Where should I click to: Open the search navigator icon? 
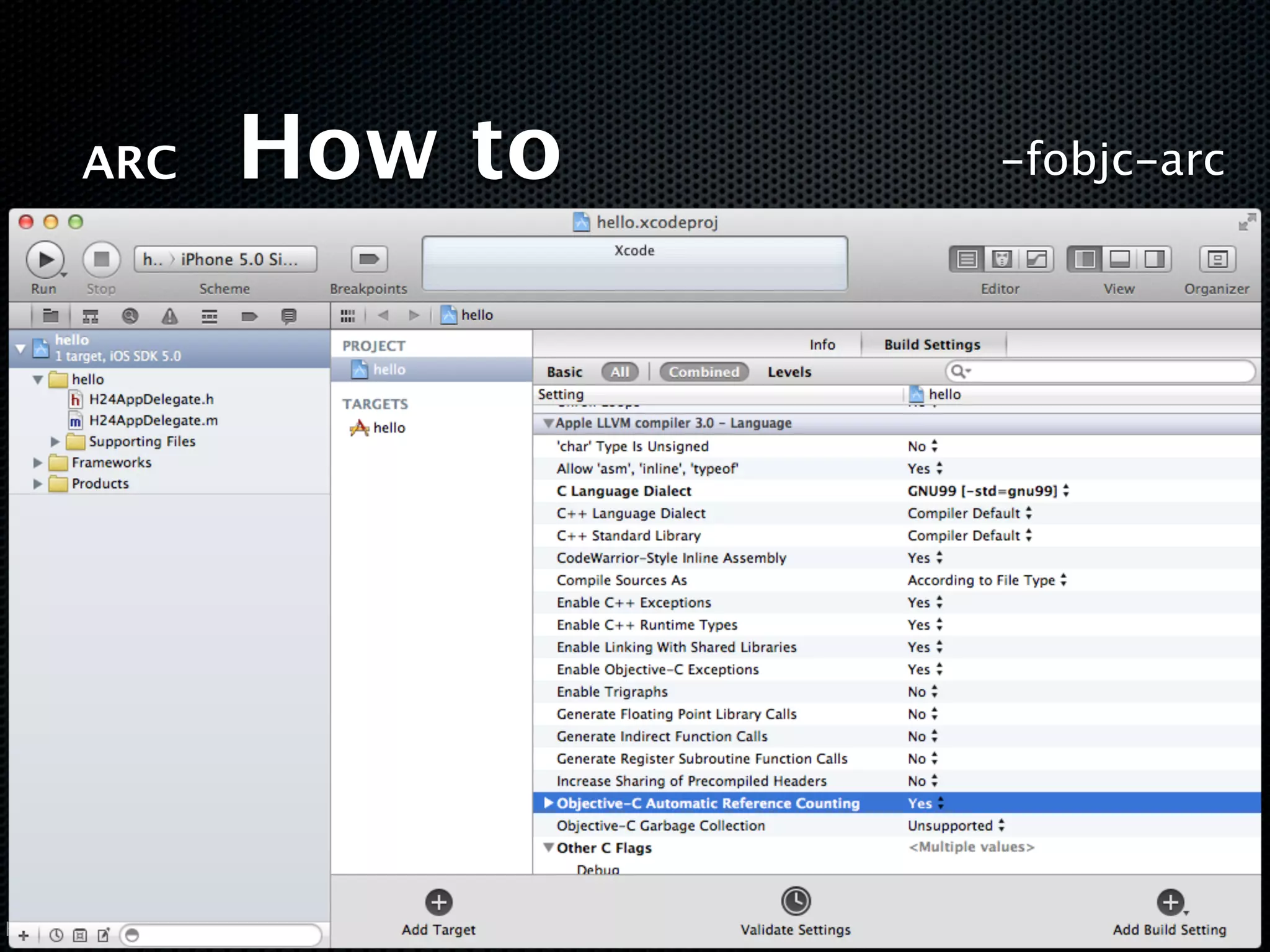130,317
